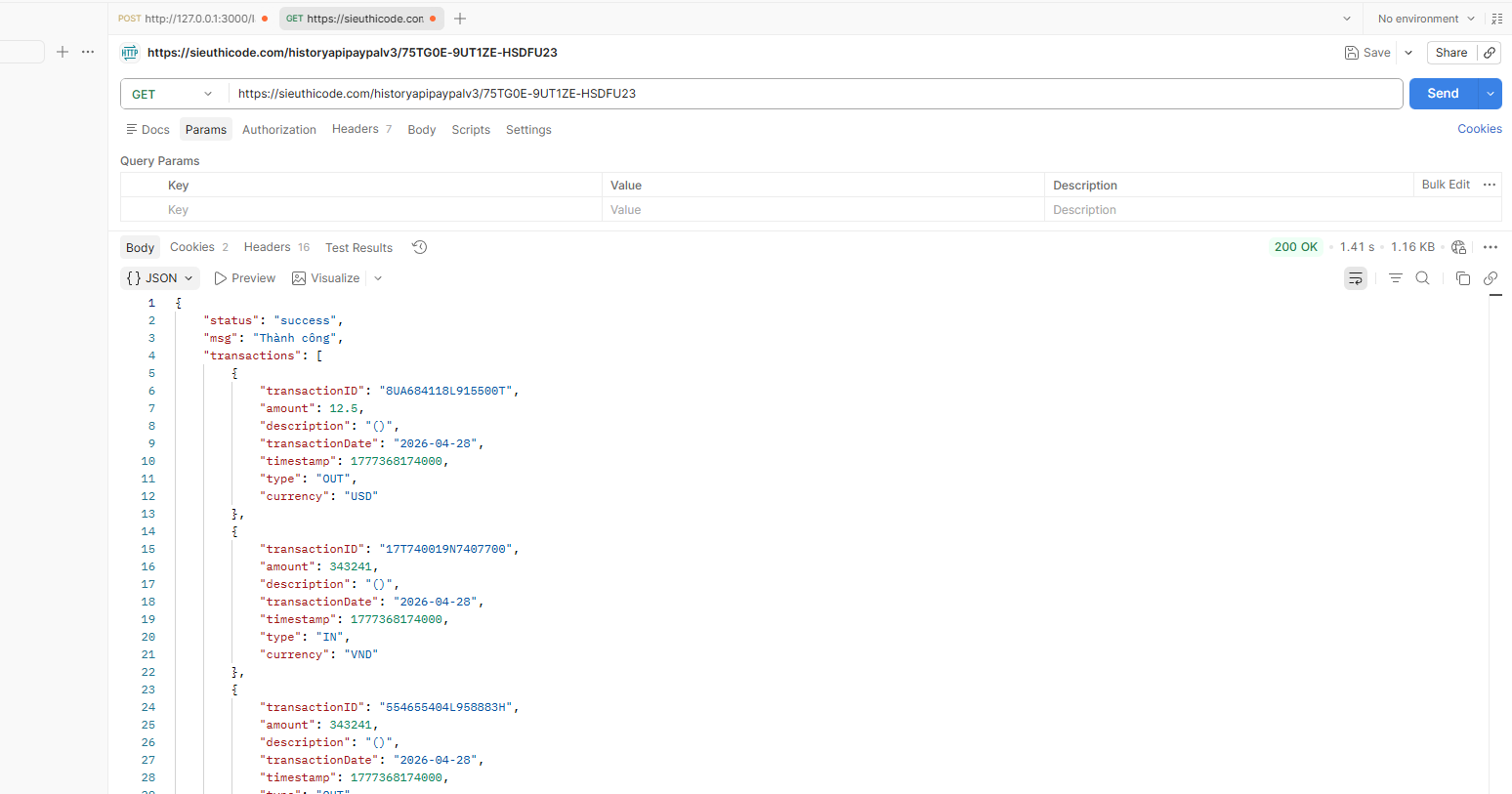Switch to the POST 127.0.0.1 request tab
1512x794 pixels.
(x=192, y=19)
